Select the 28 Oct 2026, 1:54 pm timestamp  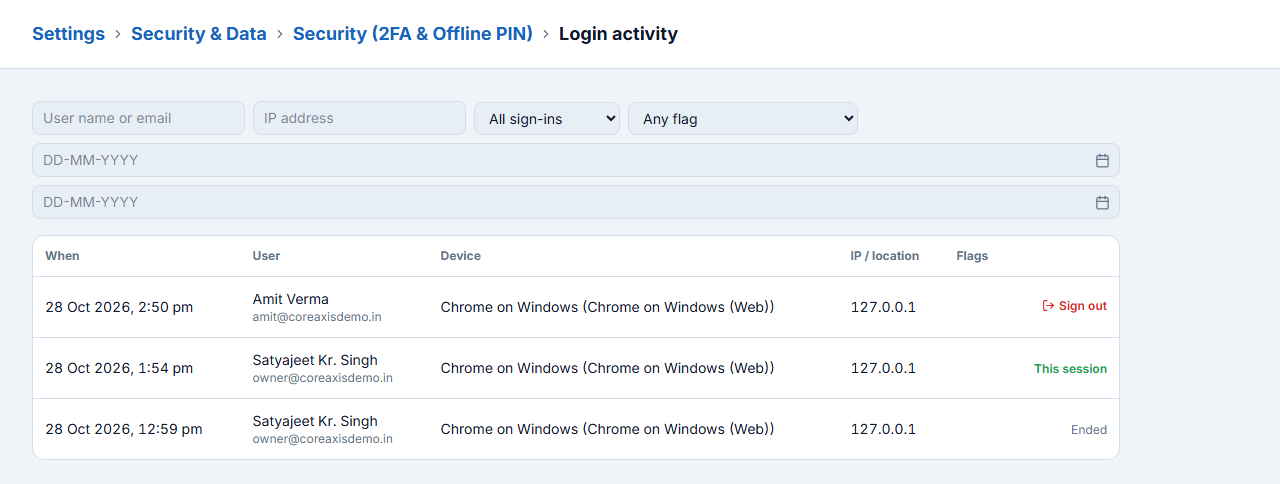[x=119, y=368]
